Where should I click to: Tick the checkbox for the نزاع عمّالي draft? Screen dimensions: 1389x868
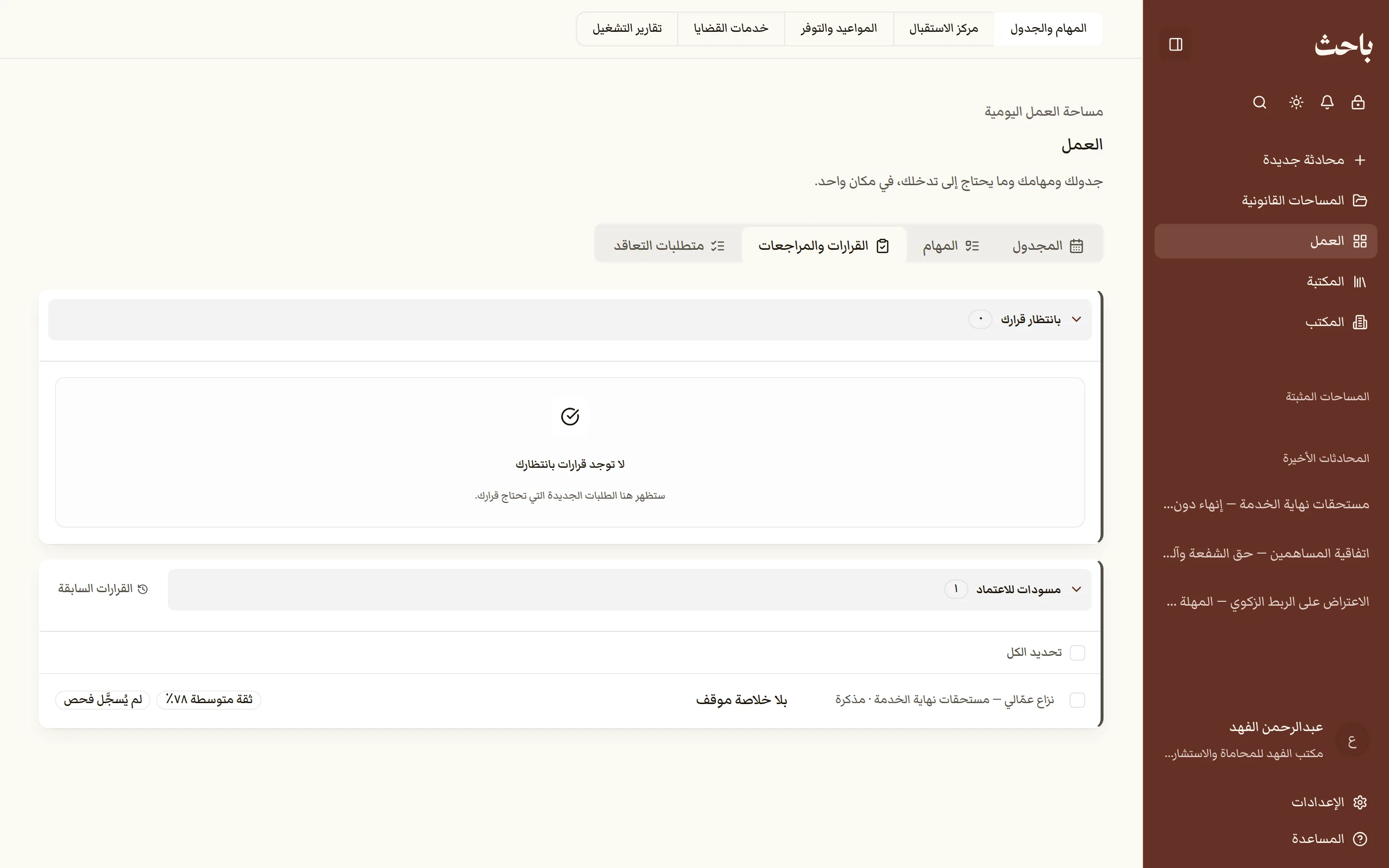coord(1077,700)
